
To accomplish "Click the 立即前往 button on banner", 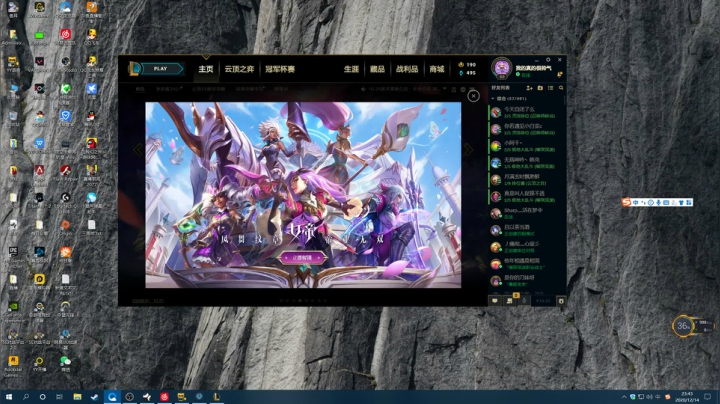I will pos(303,258).
